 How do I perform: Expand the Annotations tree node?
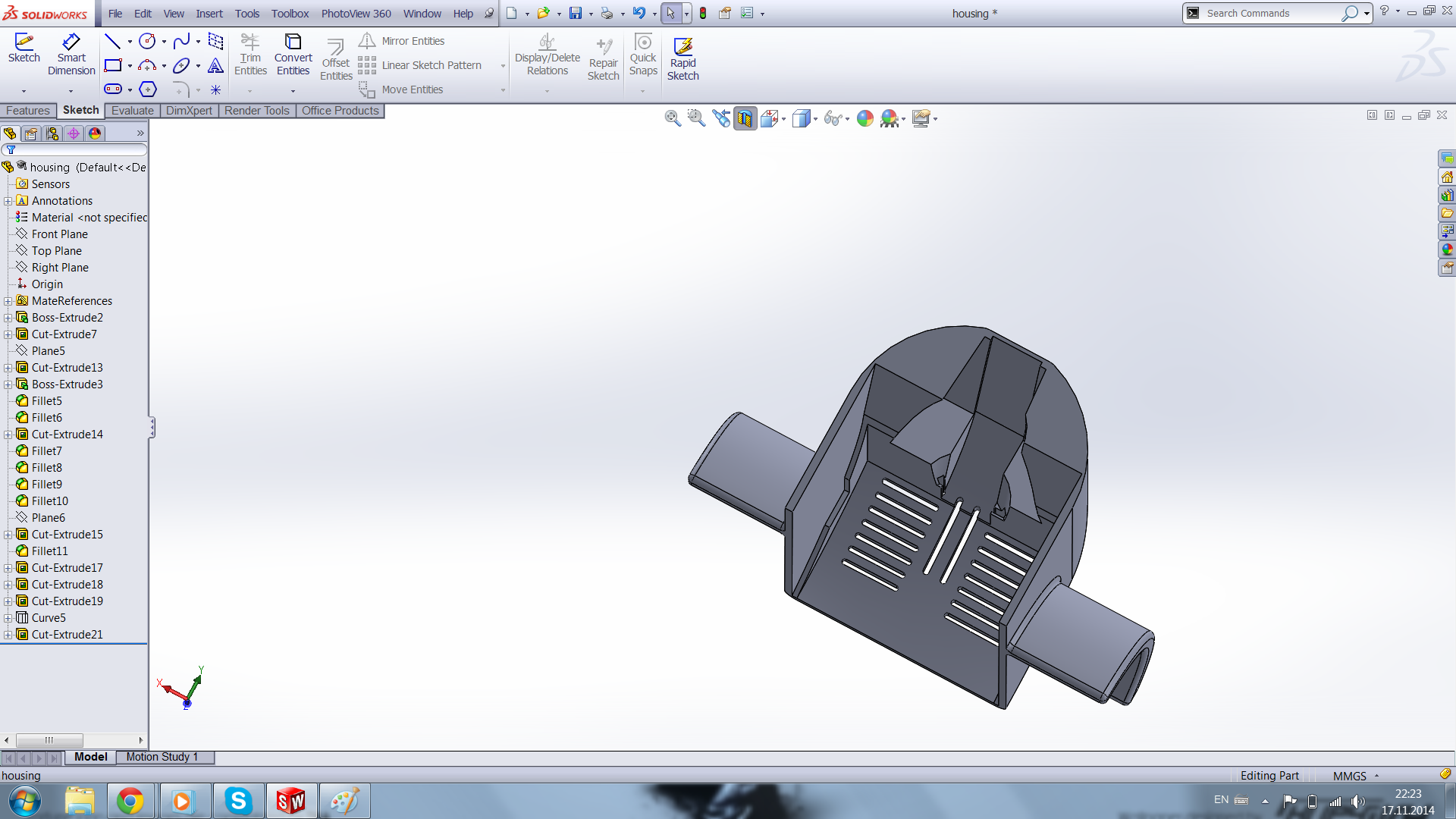point(8,201)
